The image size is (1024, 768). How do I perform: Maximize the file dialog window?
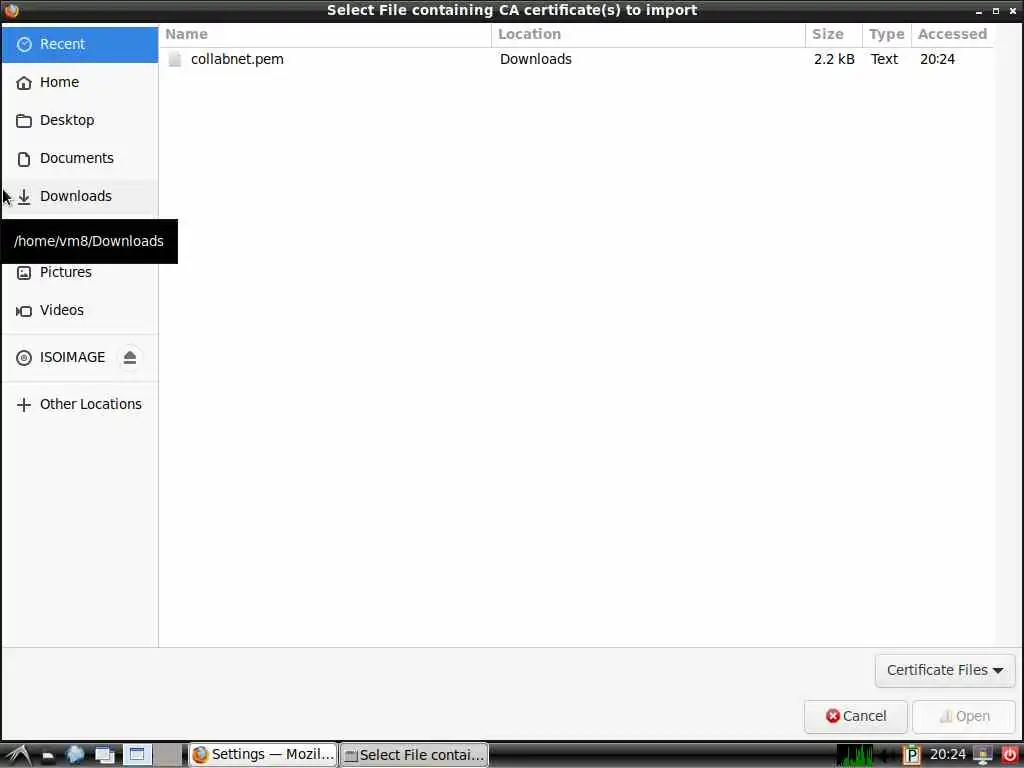pos(996,11)
